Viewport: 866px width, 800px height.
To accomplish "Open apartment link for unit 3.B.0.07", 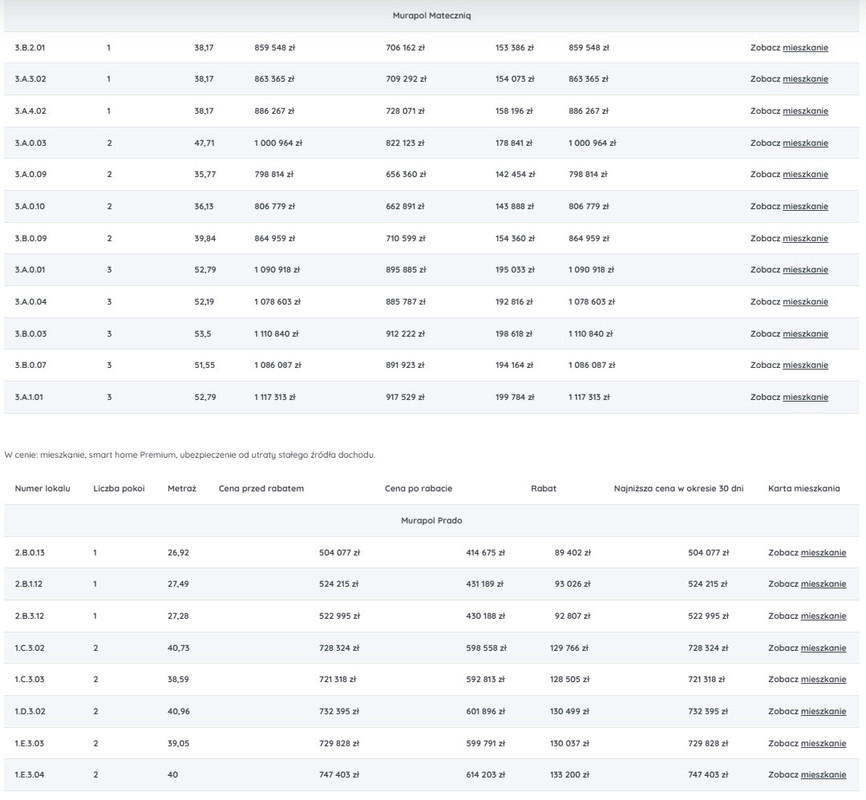I will click(805, 365).
